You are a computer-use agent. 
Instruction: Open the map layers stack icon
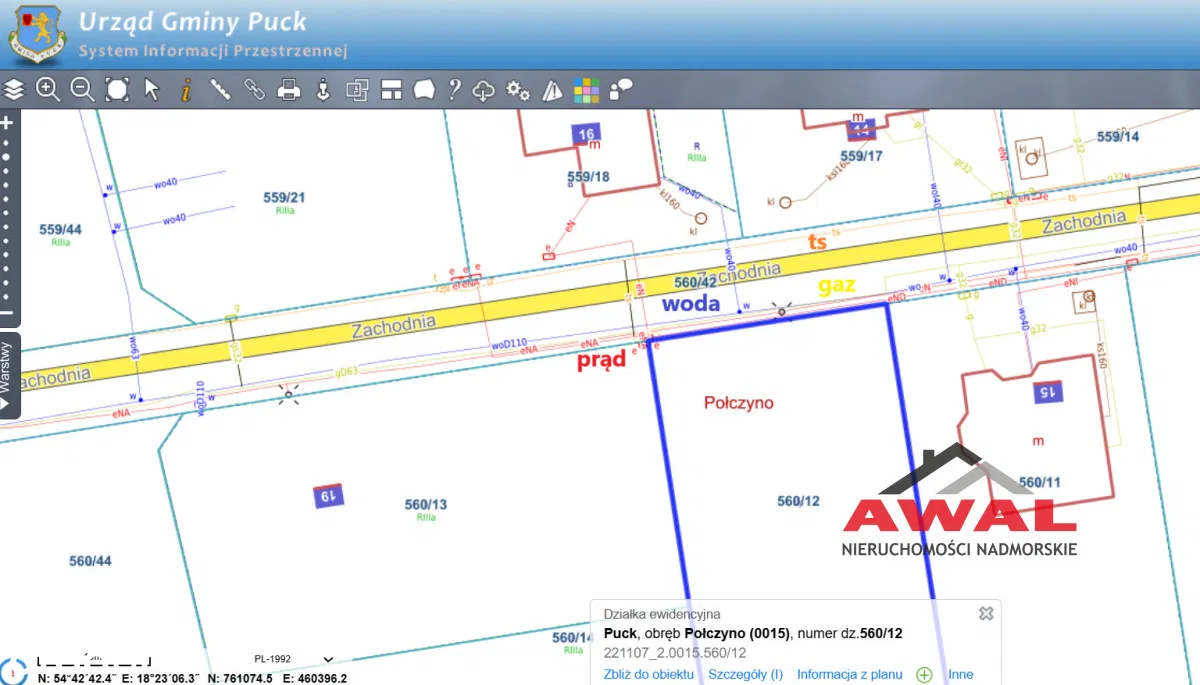pyautogui.click(x=14, y=90)
